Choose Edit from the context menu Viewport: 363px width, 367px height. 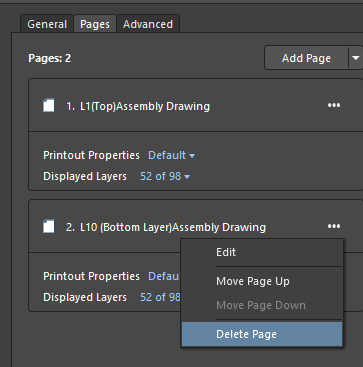point(262,252)
